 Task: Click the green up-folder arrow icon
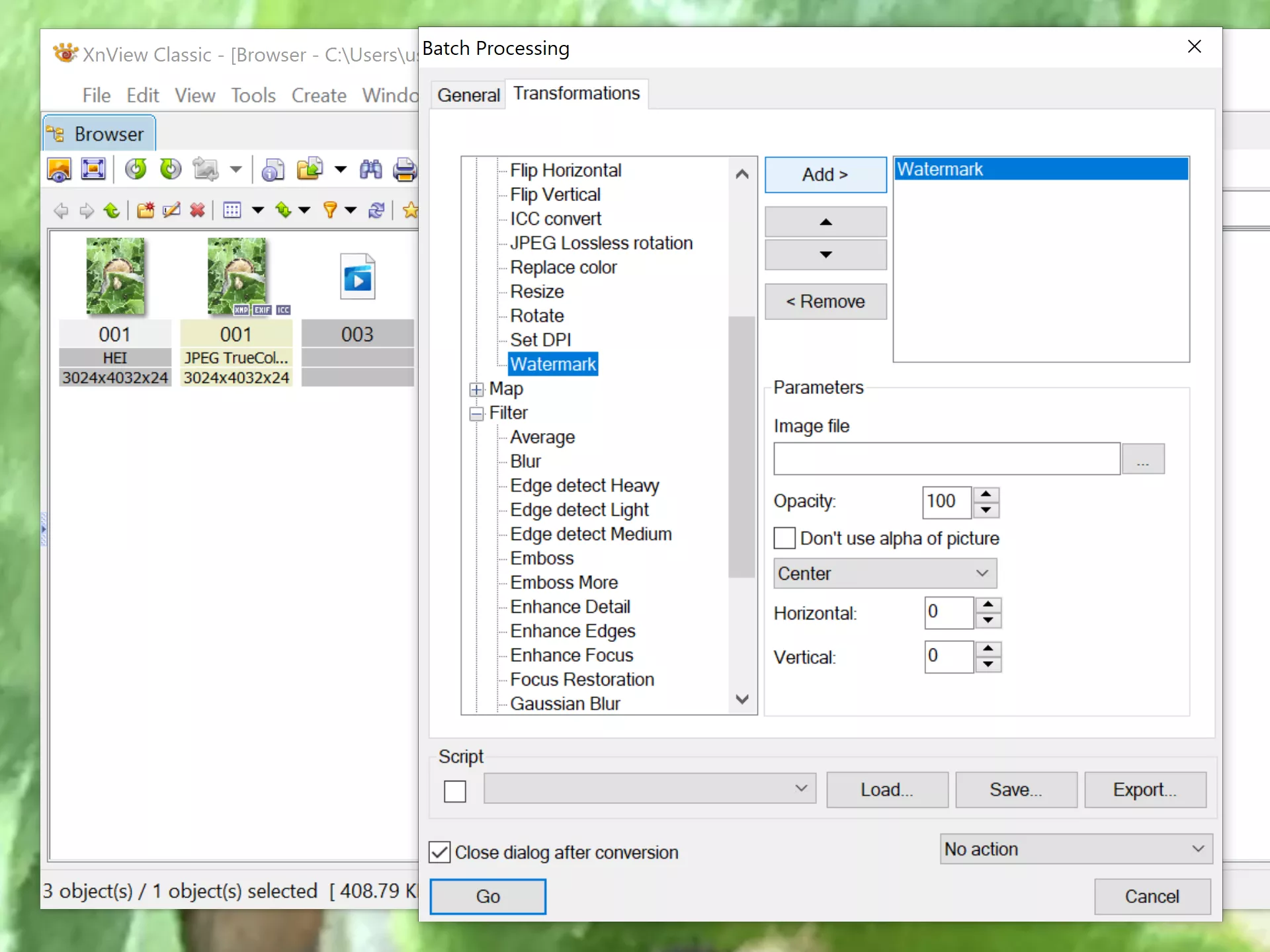coord(112,210)
